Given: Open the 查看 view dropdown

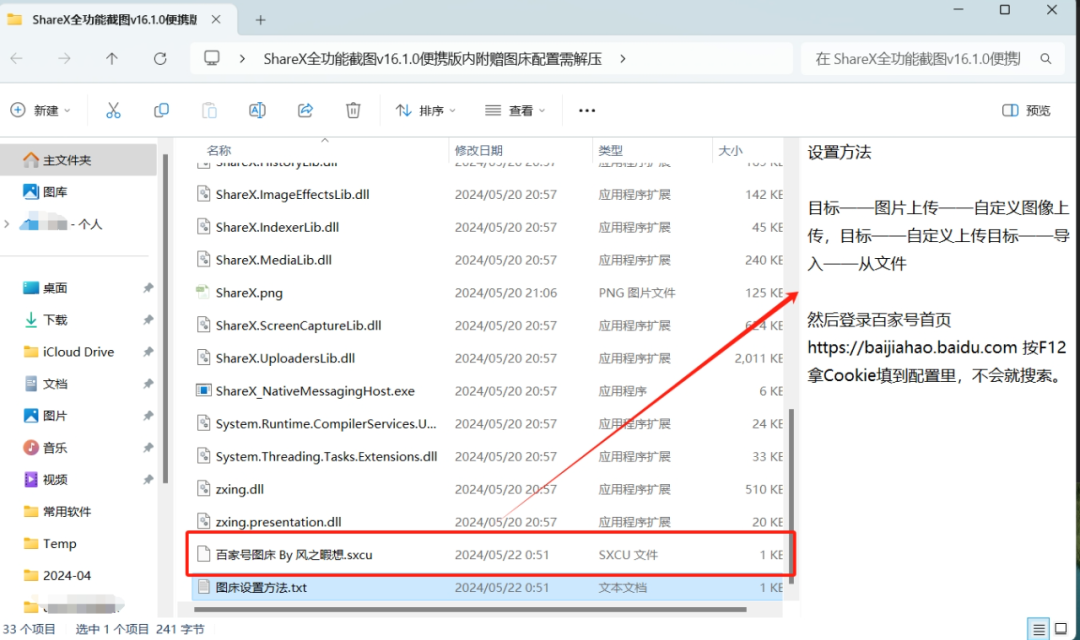Looking at the screenshot, I should click(515, 110).
